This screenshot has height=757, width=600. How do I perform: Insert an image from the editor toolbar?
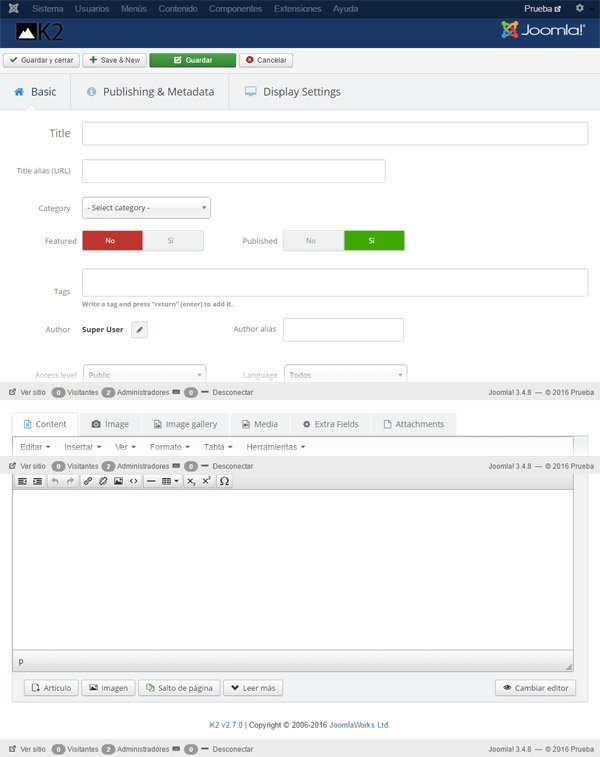[118, 481]
